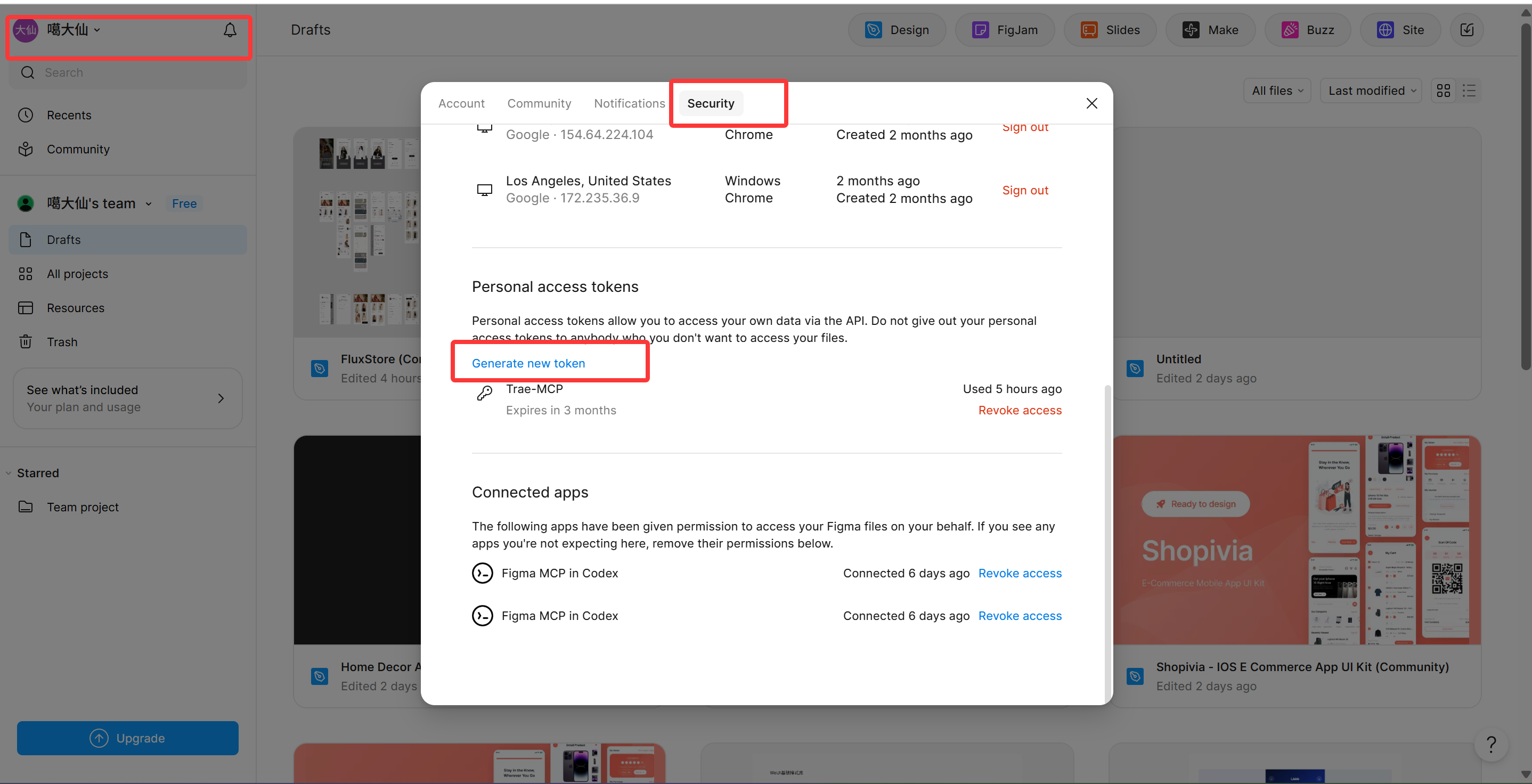Screen dimensions: 1532x784
Task: Click the file icon beside Shopivia iOS kit
Action: [1135, 676]
